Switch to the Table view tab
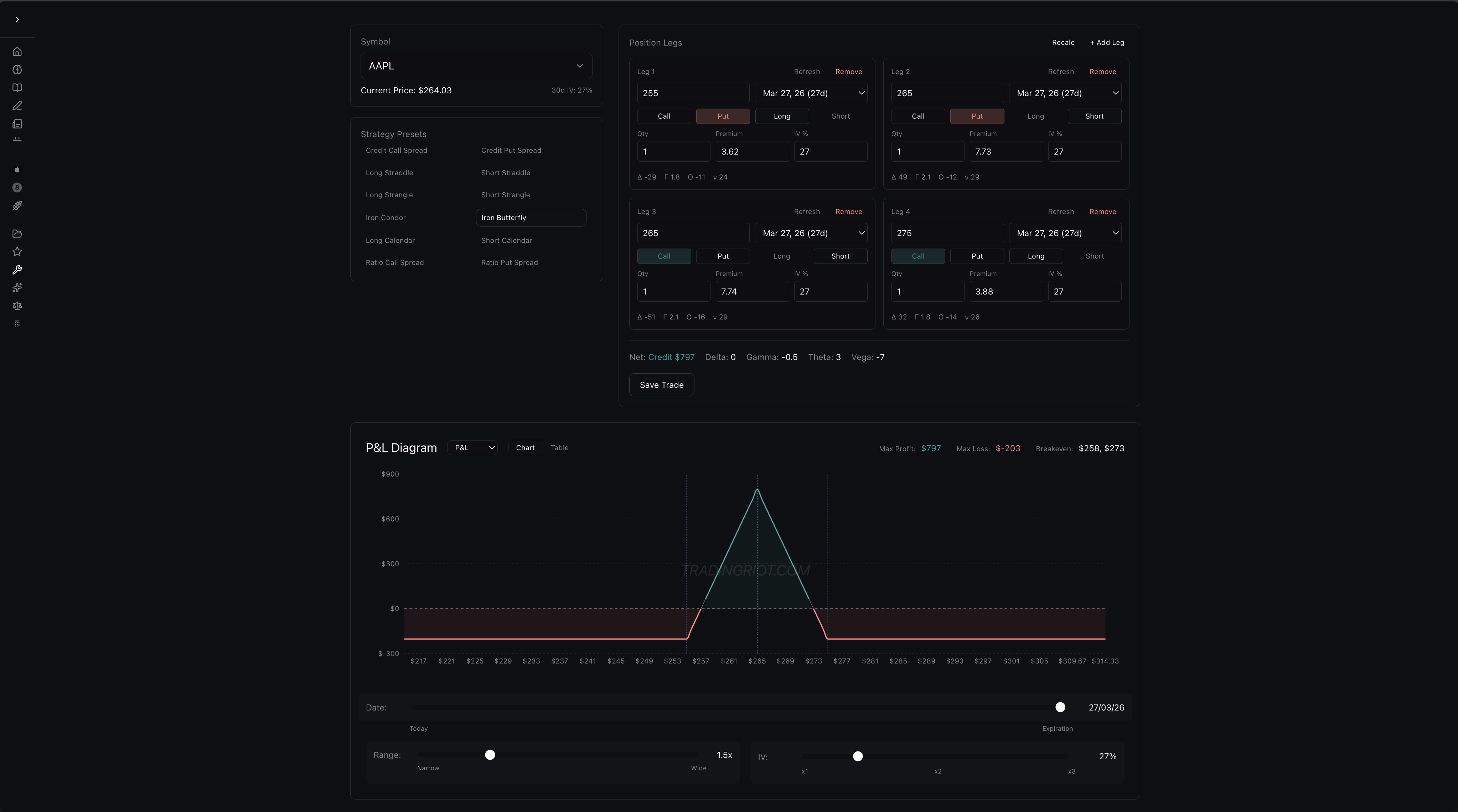The image size is (1458, 812). coord(559,447)
